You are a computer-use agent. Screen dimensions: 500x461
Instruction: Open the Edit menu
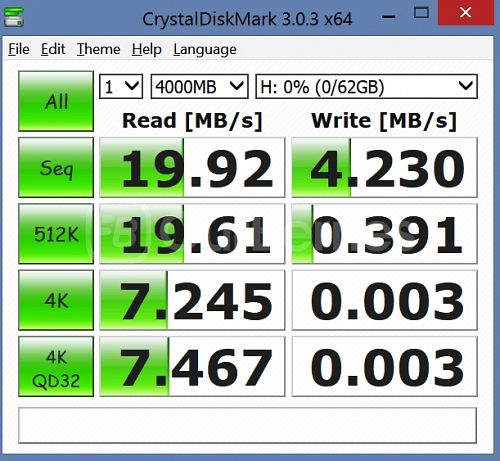point(53,49)
